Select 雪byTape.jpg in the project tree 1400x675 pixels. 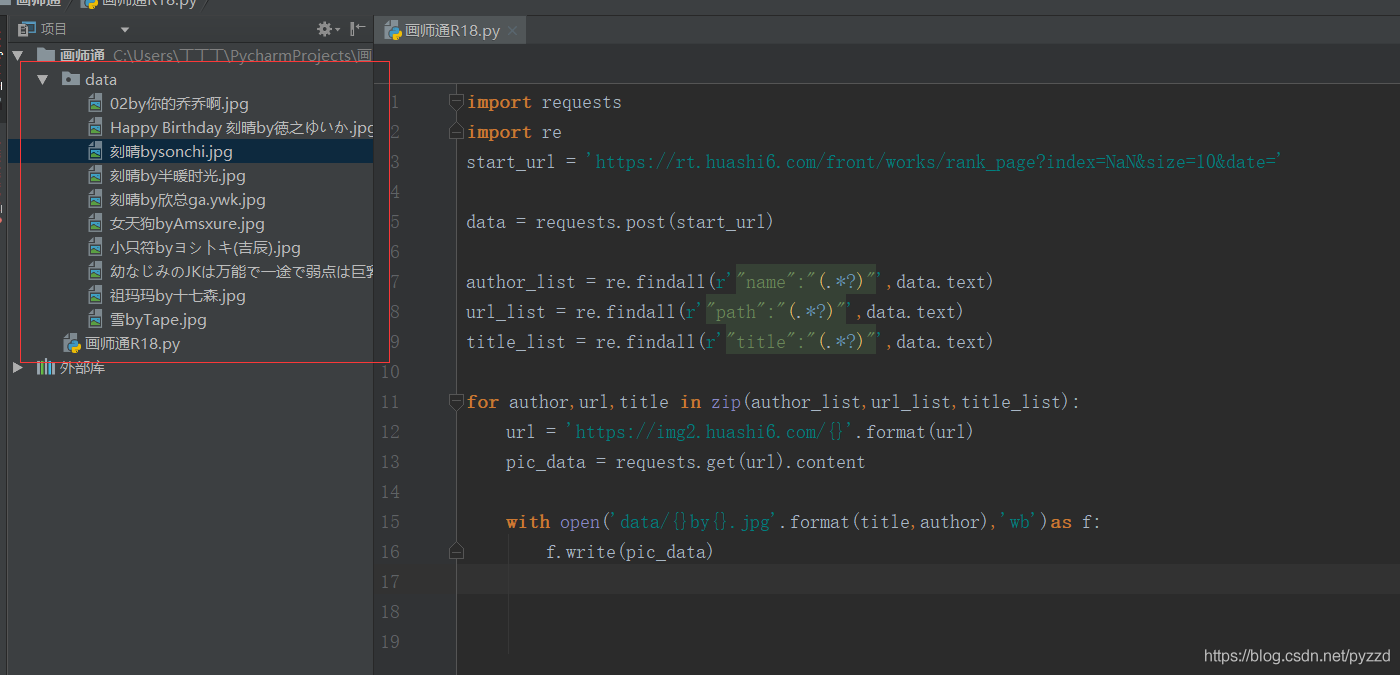(x=158, y=319)
